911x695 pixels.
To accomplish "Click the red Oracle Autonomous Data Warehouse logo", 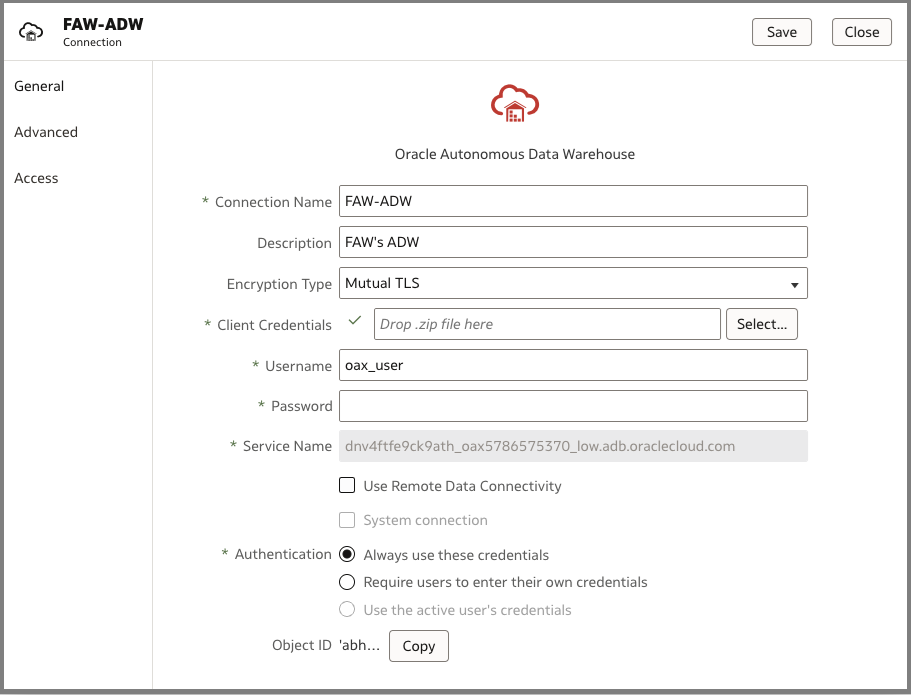I will click(515, 103).
